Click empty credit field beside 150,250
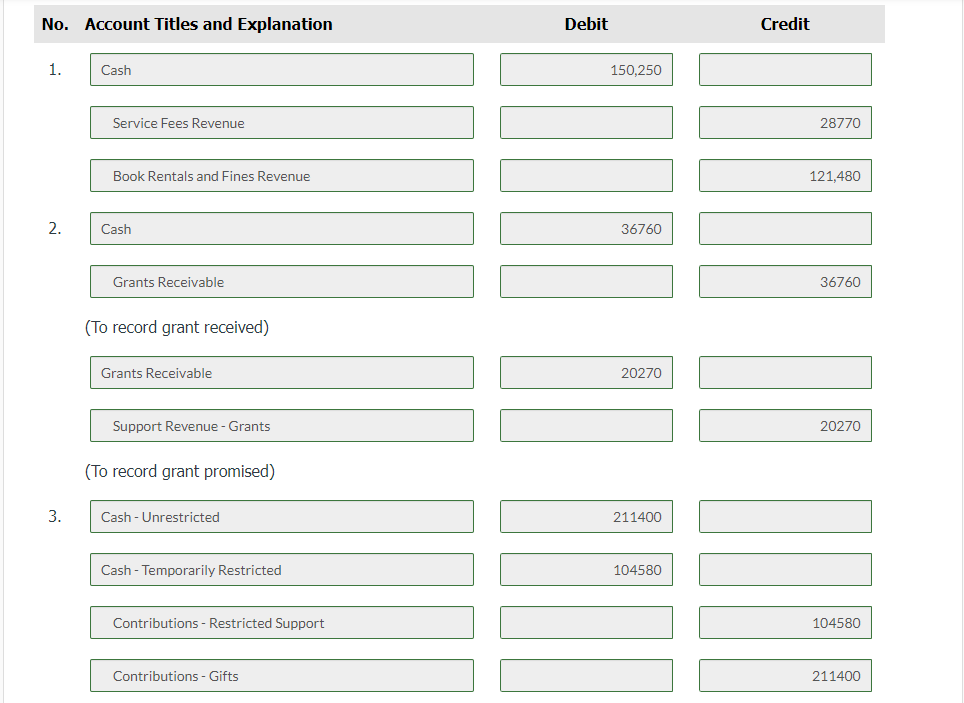The height and width of the screenshot is (703, 964). point(785,70)
